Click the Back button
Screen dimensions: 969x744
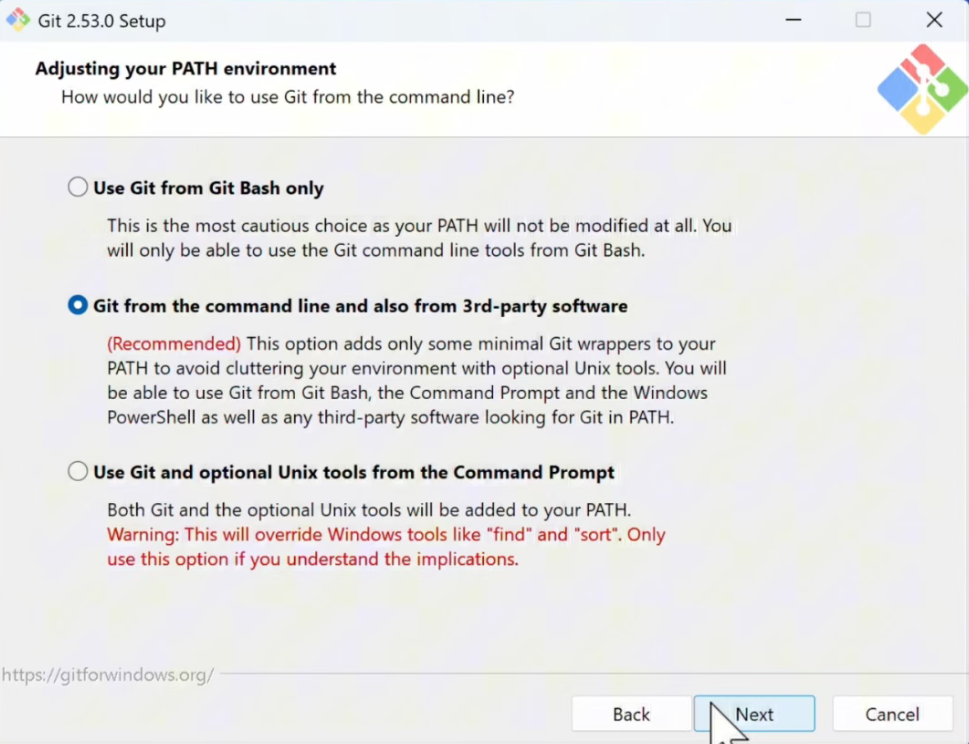[631, 714]
